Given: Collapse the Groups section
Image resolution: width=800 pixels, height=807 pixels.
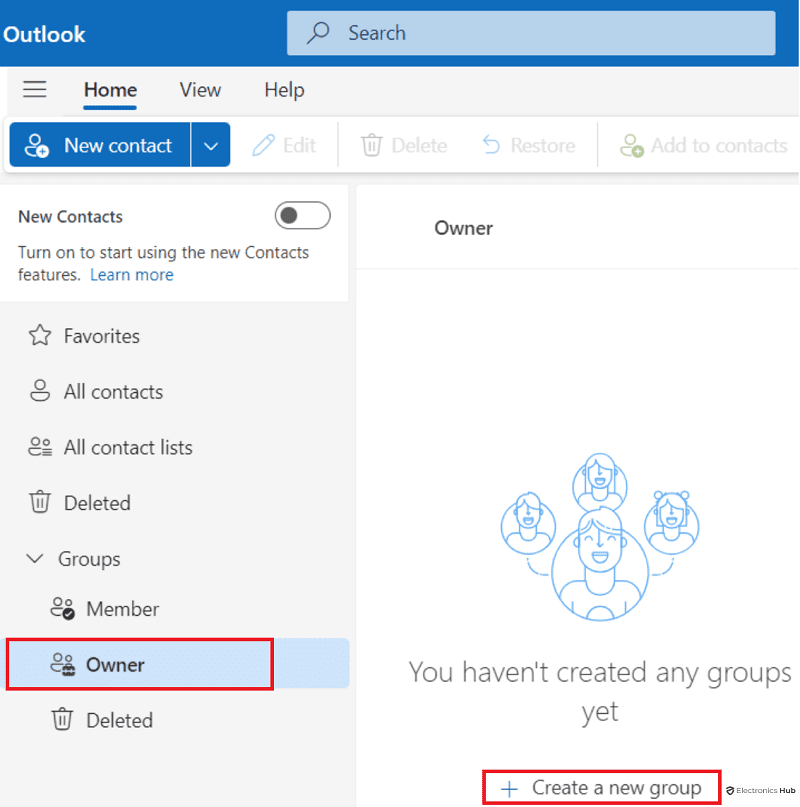Looking at the screenshot, I should [36, 559].
